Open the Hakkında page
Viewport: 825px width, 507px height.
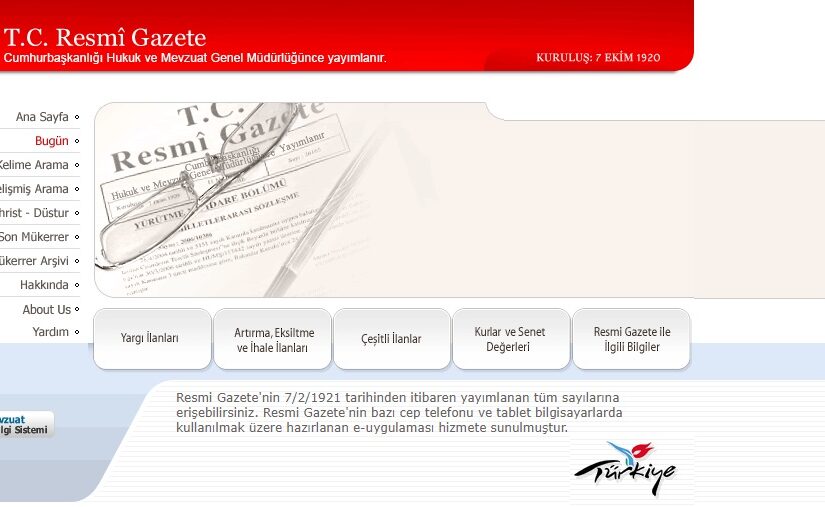pyautogui.click(x=44, y=285)
